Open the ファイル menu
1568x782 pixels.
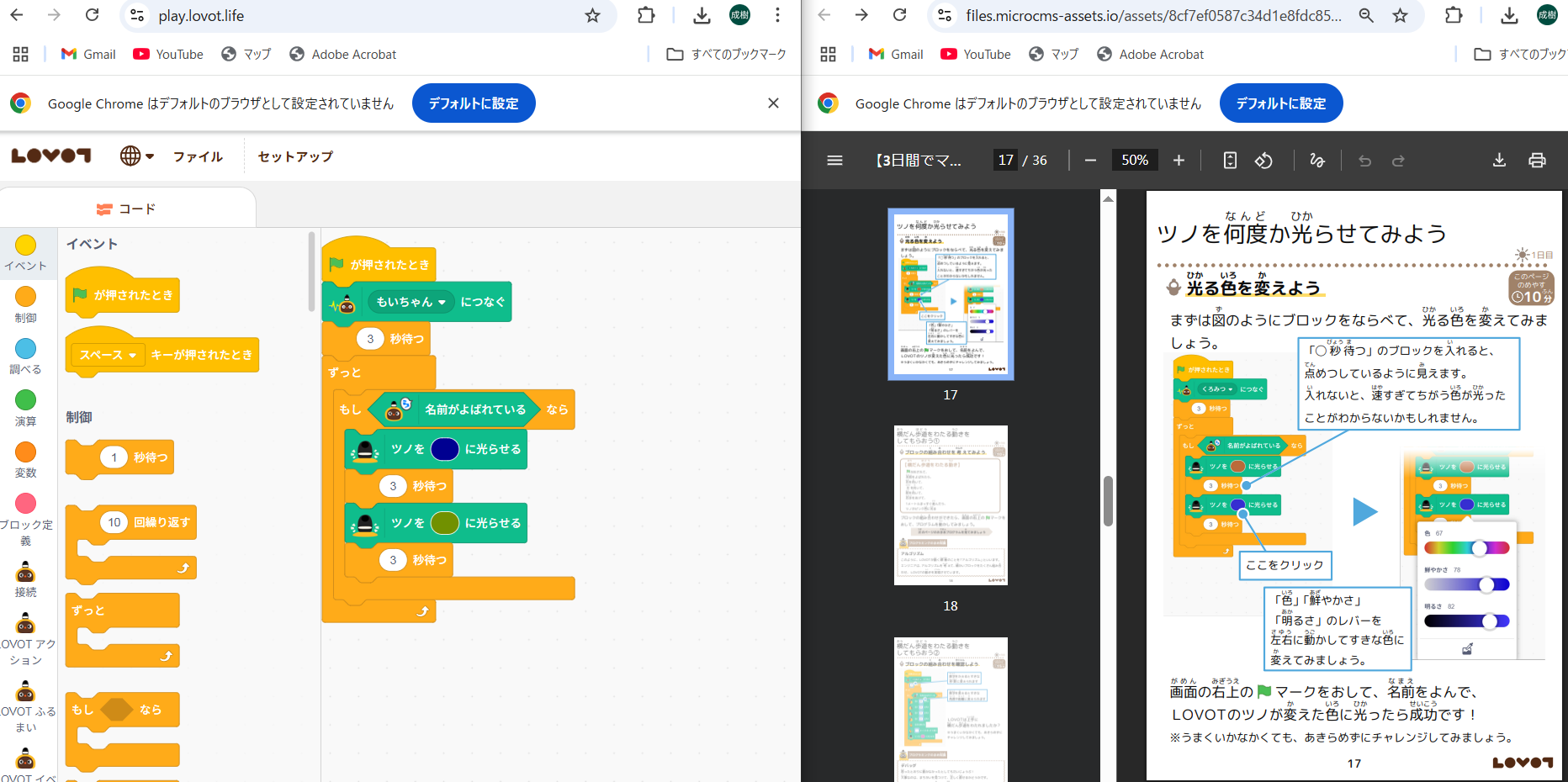tap(198, 156)
